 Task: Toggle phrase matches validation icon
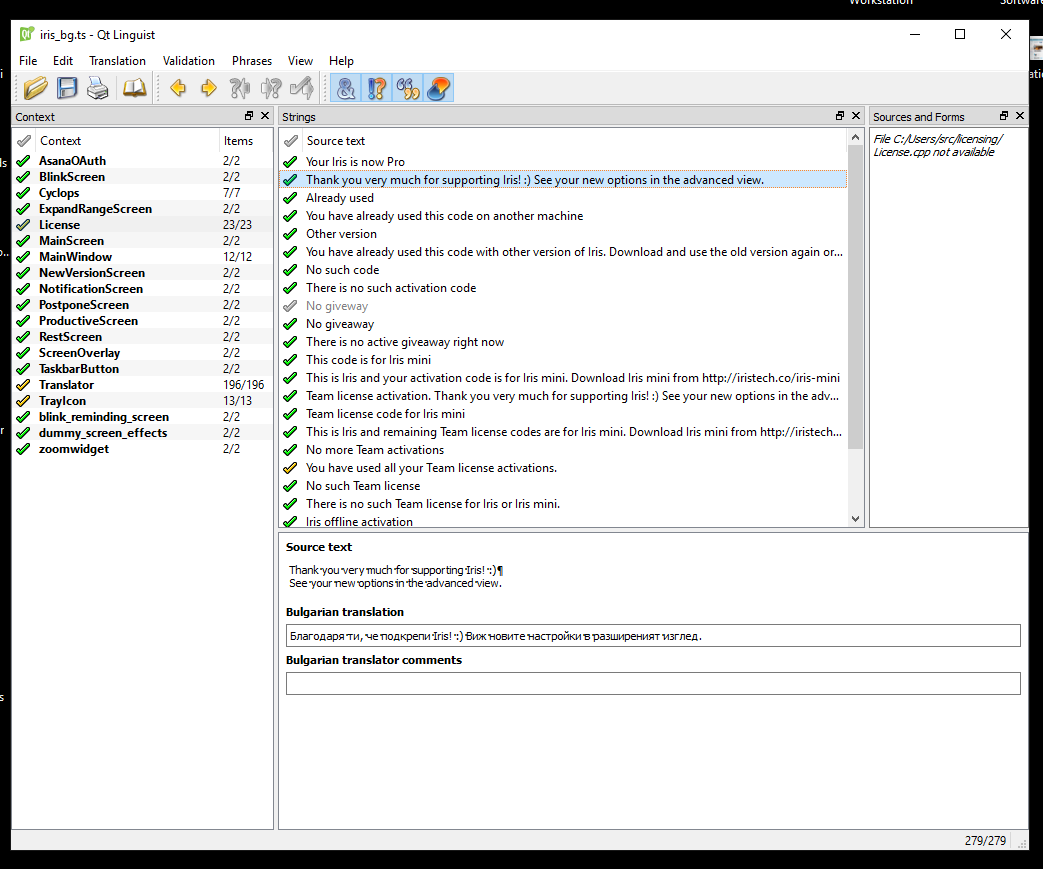408,88
